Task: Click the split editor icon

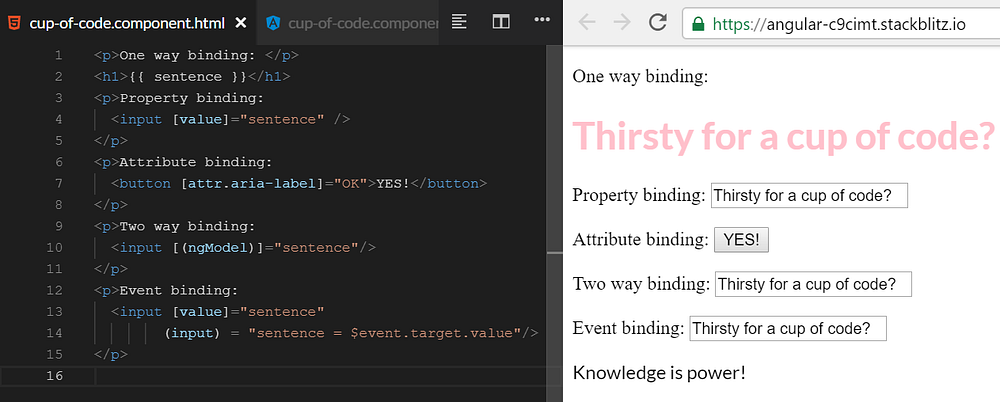Action: (x=501, y=22)
